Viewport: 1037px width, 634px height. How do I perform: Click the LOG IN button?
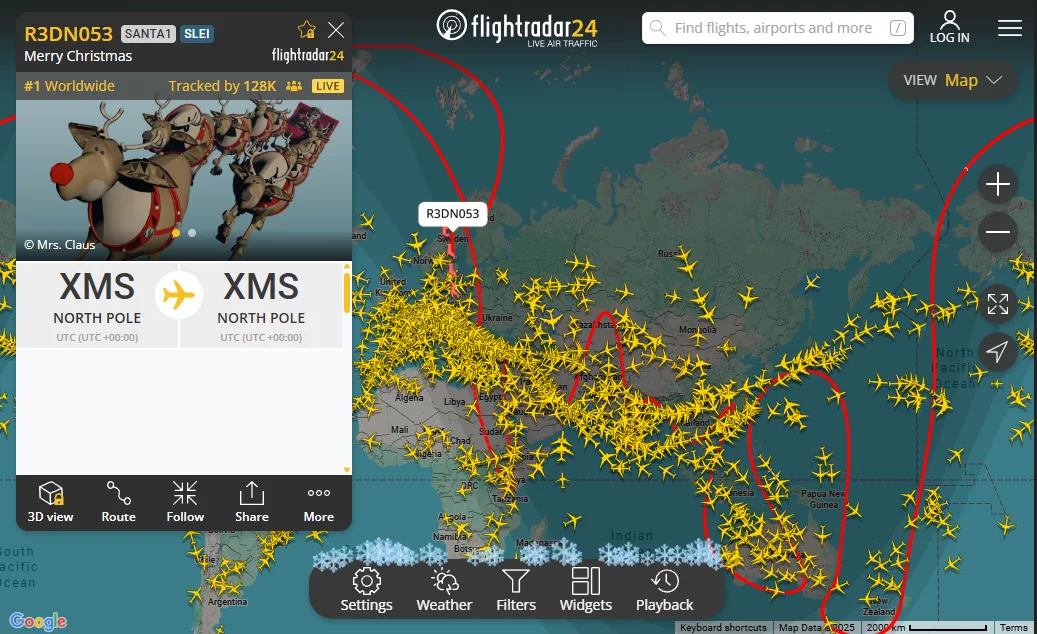tap(950, 28)
